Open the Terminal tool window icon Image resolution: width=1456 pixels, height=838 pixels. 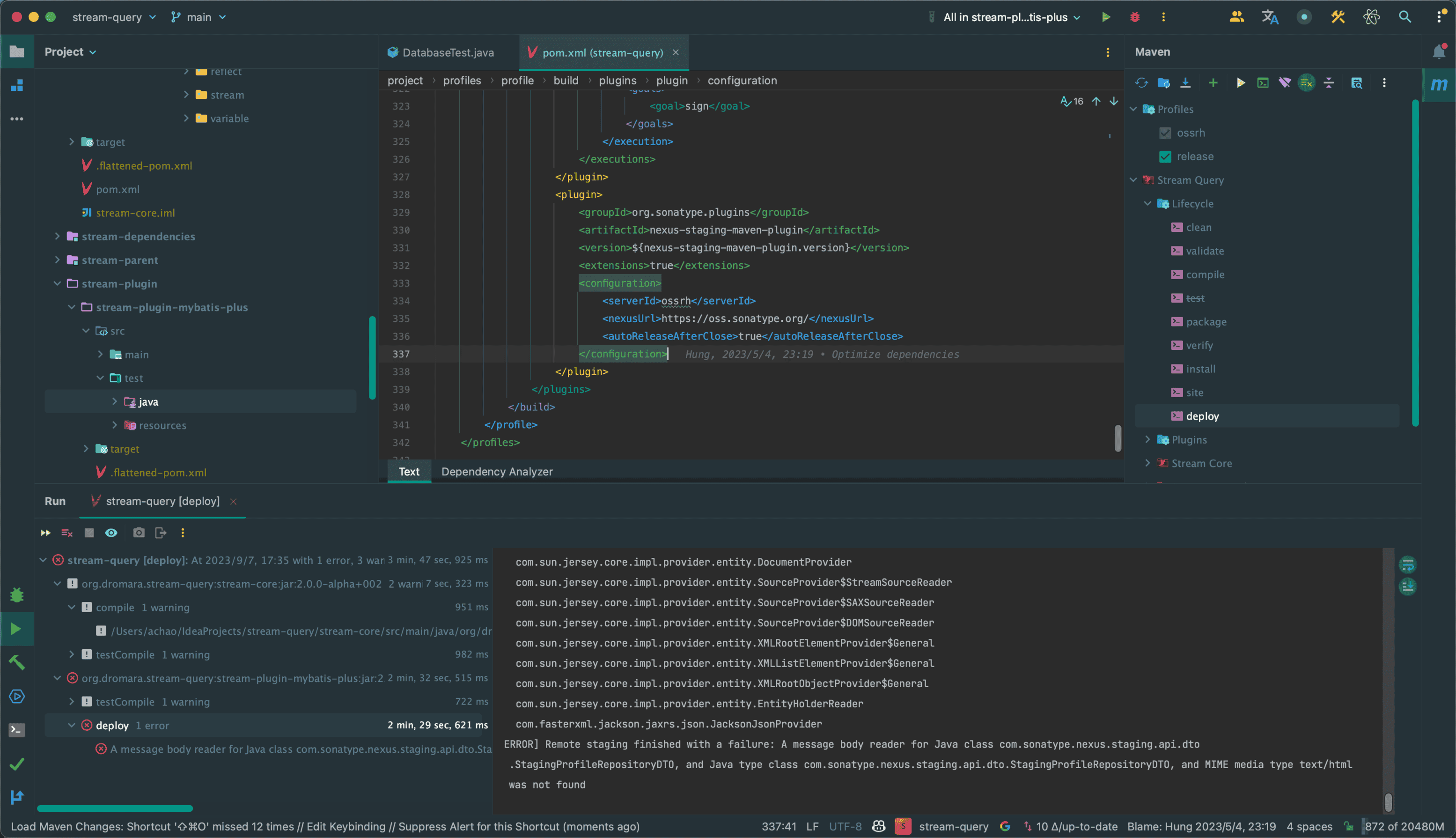tap(17, 730)
